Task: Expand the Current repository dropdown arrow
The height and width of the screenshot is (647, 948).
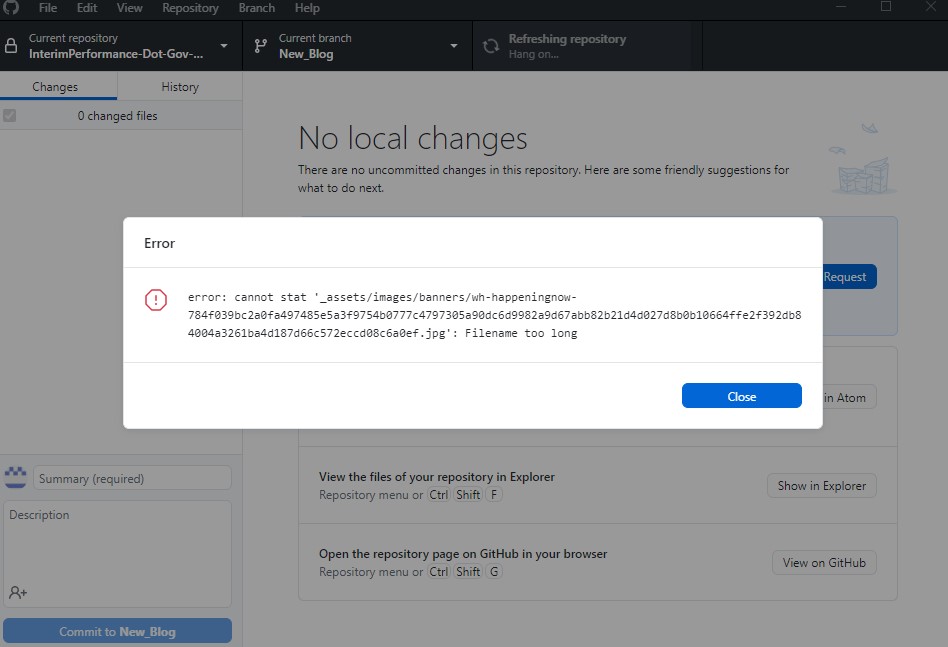Action: (x=224, y=46)
